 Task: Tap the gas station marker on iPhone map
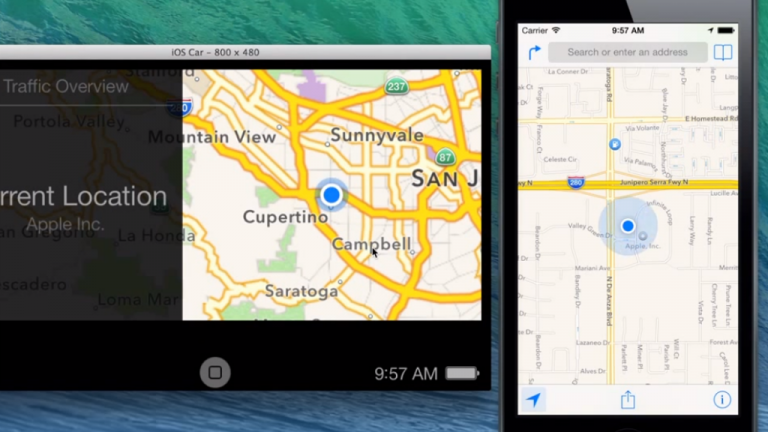[x=615, y=144]
